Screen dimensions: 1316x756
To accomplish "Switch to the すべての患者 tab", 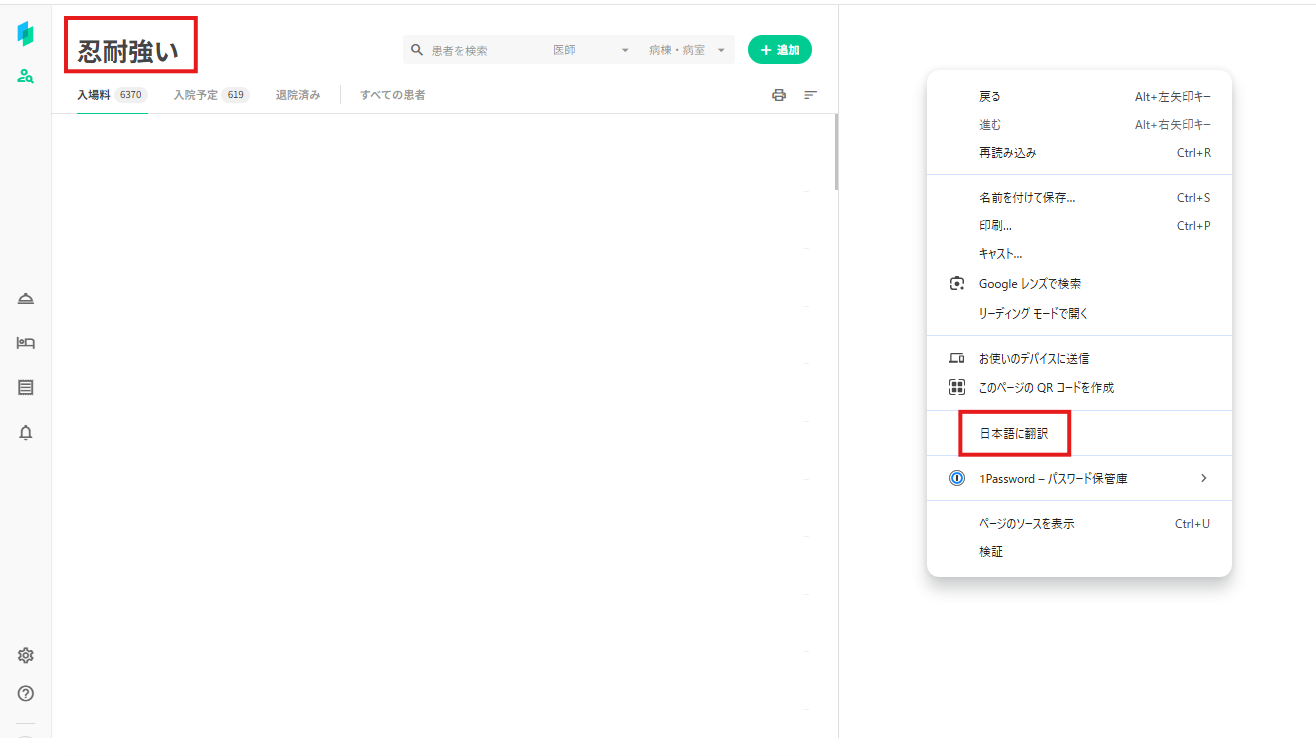I will [x=393, y=95].
